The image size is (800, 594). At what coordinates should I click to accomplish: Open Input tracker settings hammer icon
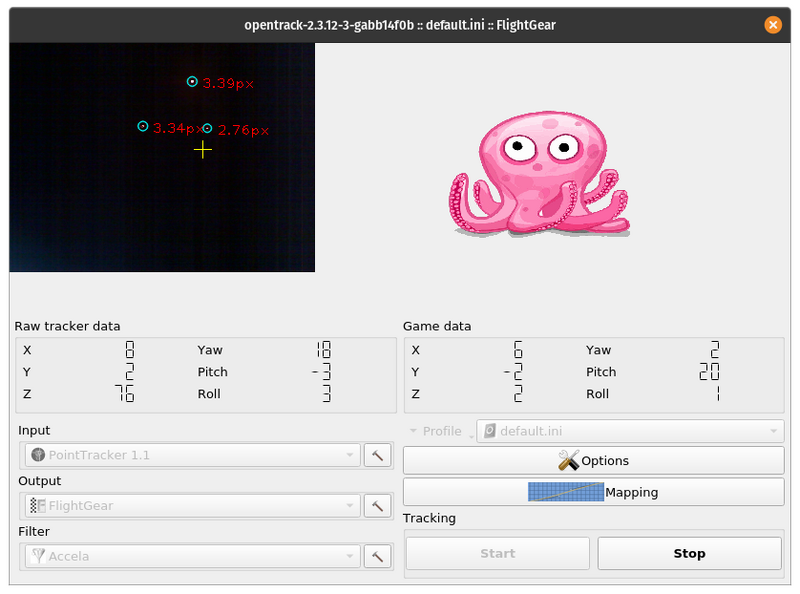point(378,455)
